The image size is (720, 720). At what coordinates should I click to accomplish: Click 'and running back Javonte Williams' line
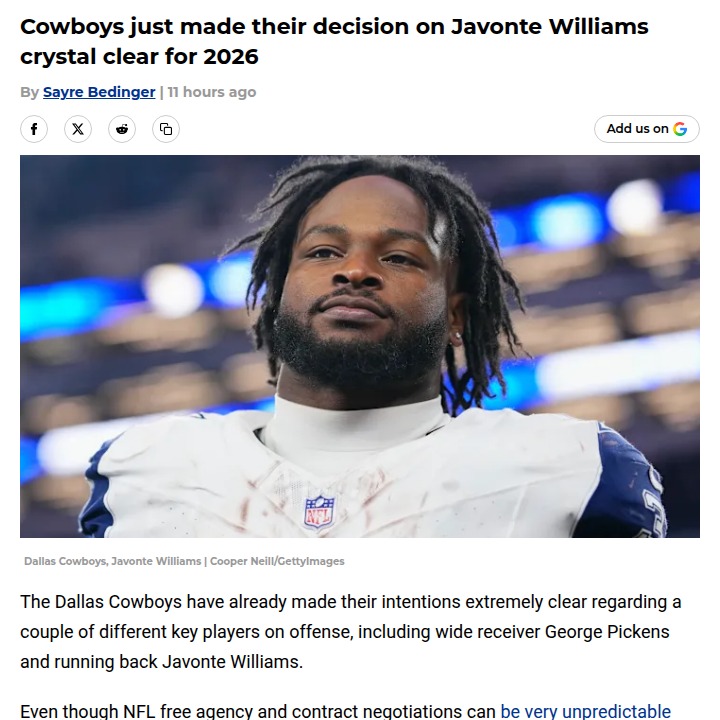pos(162,662)
